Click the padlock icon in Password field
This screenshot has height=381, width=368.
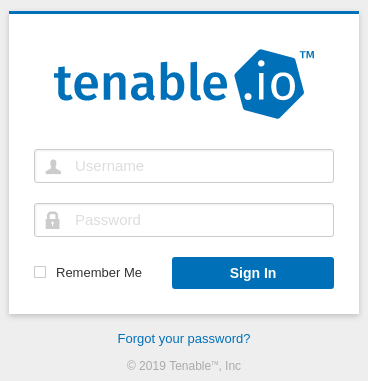pyautogui.click(x=53, y=220)
